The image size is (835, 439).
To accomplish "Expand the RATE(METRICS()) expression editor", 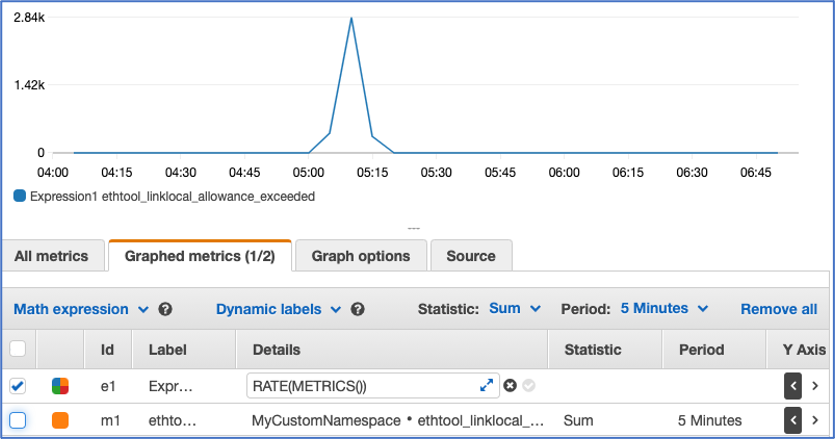I will [x=486, y=386].
